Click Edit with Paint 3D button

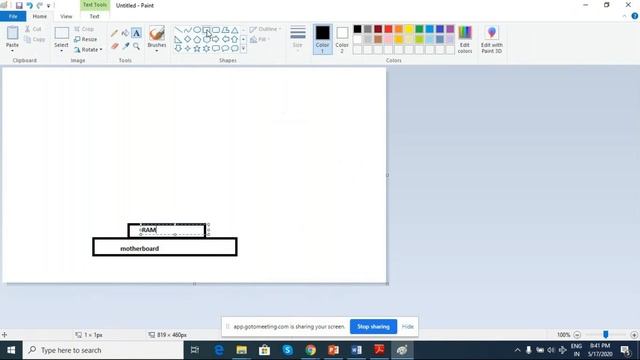click(491, 39)
